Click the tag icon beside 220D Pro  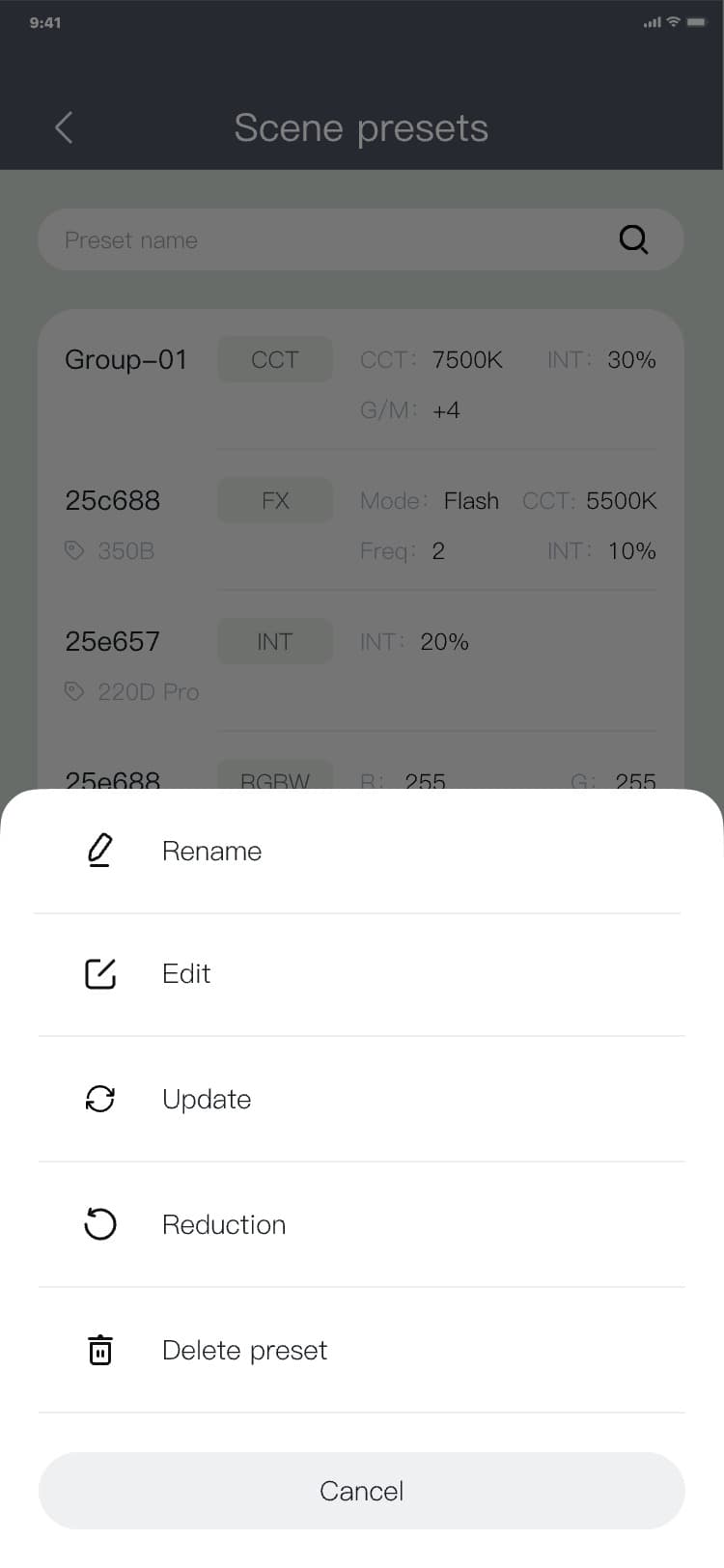tap(74, 691)
